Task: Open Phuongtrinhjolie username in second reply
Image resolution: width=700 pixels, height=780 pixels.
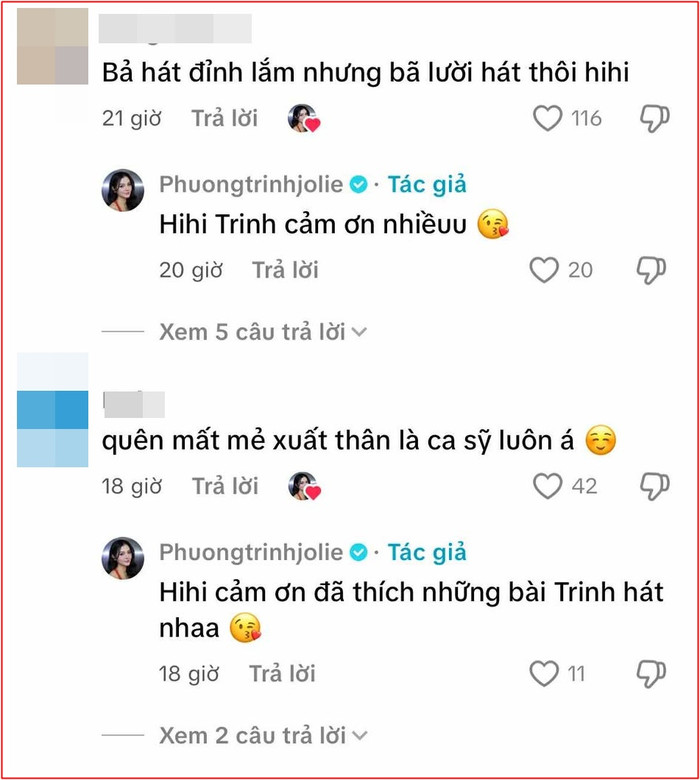Action: click(x=251, y=552)
